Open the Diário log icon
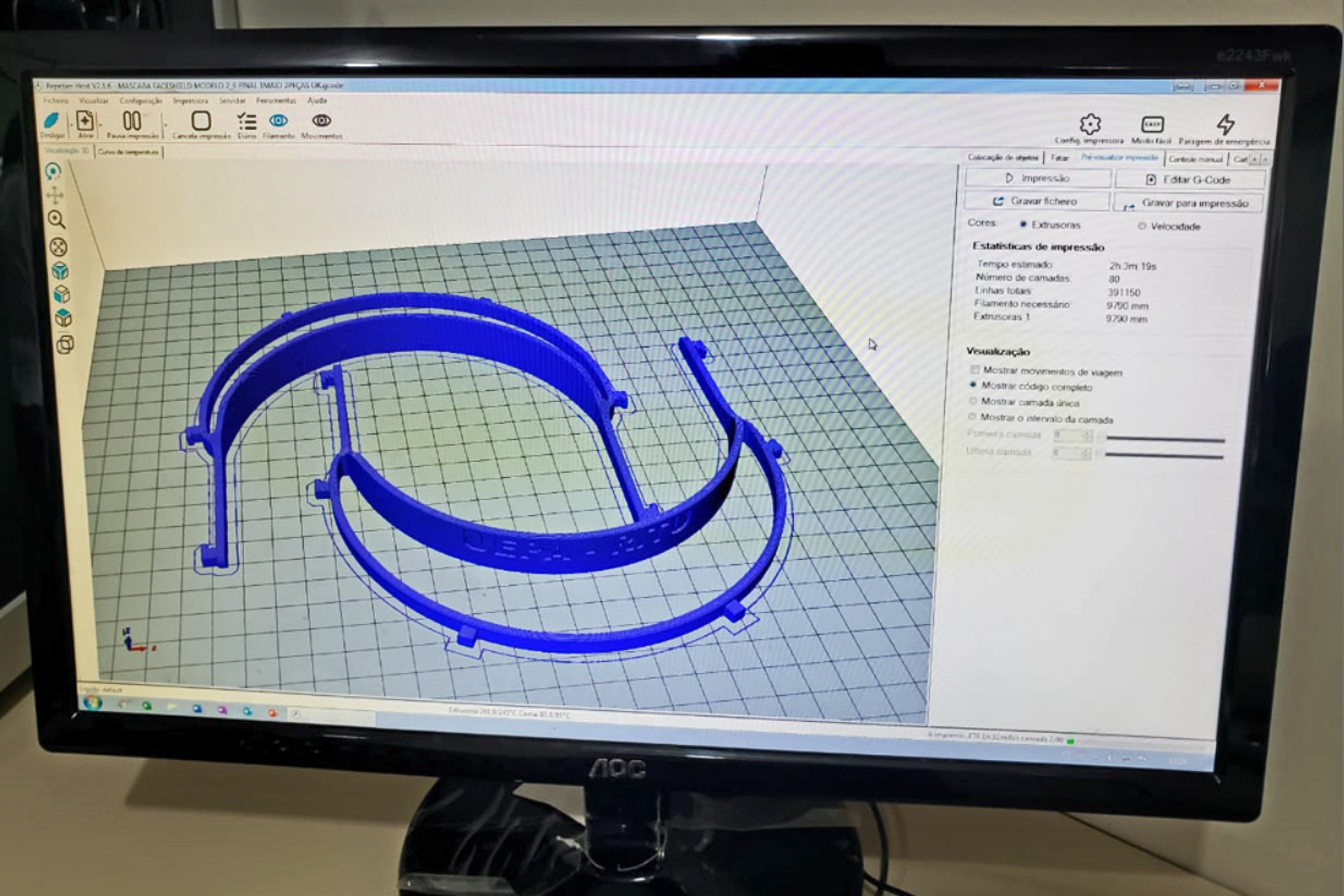The height and width of the screenshot is (896, 1344). point(247,121)
